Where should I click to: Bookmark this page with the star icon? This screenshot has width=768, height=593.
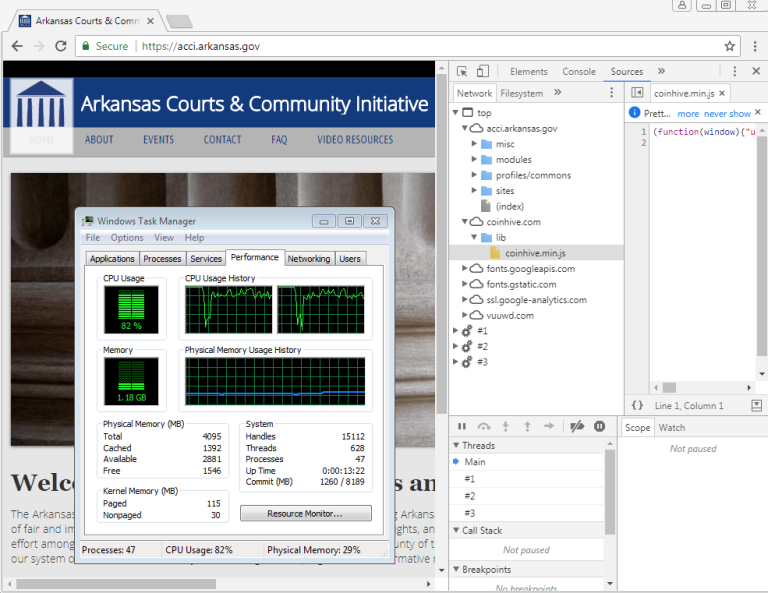[730, 46]
